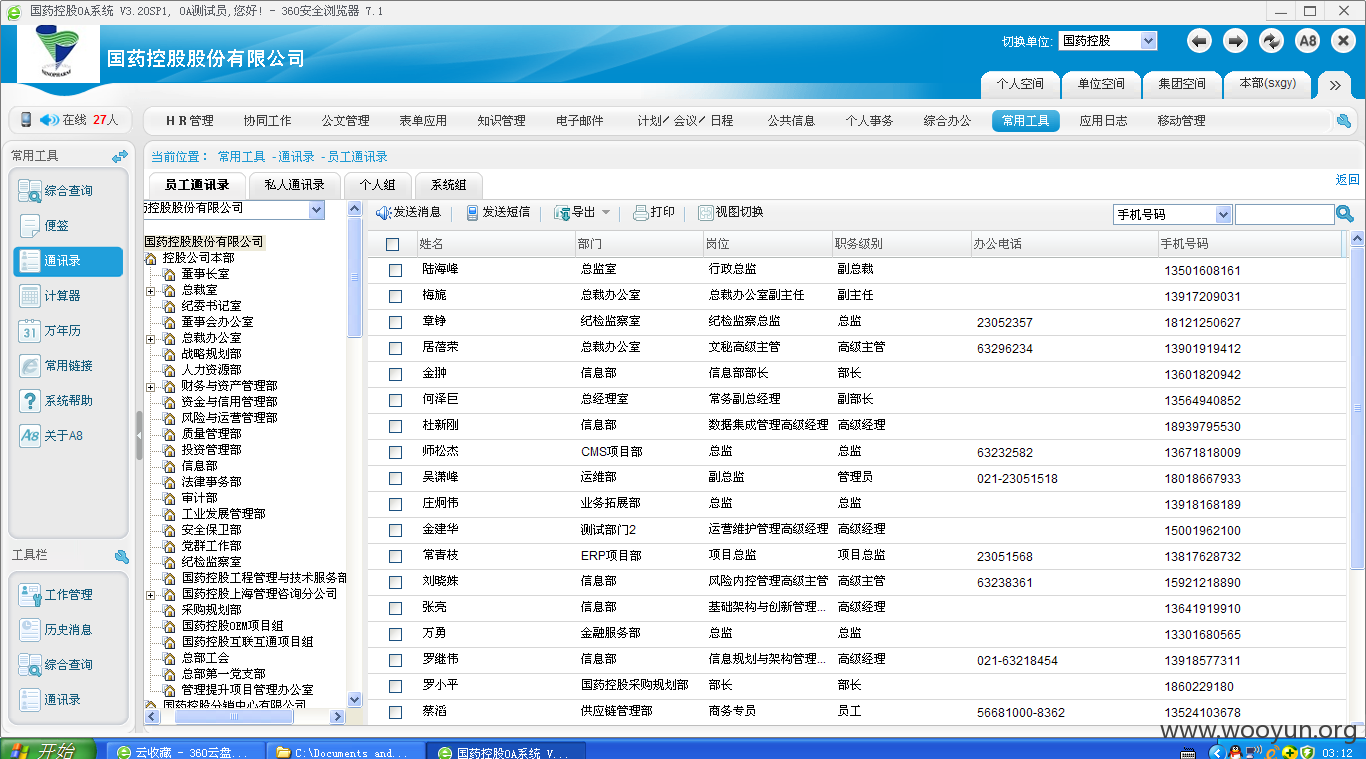Click the 发送消息 speaker toolbar item

(x=408, y=213)
